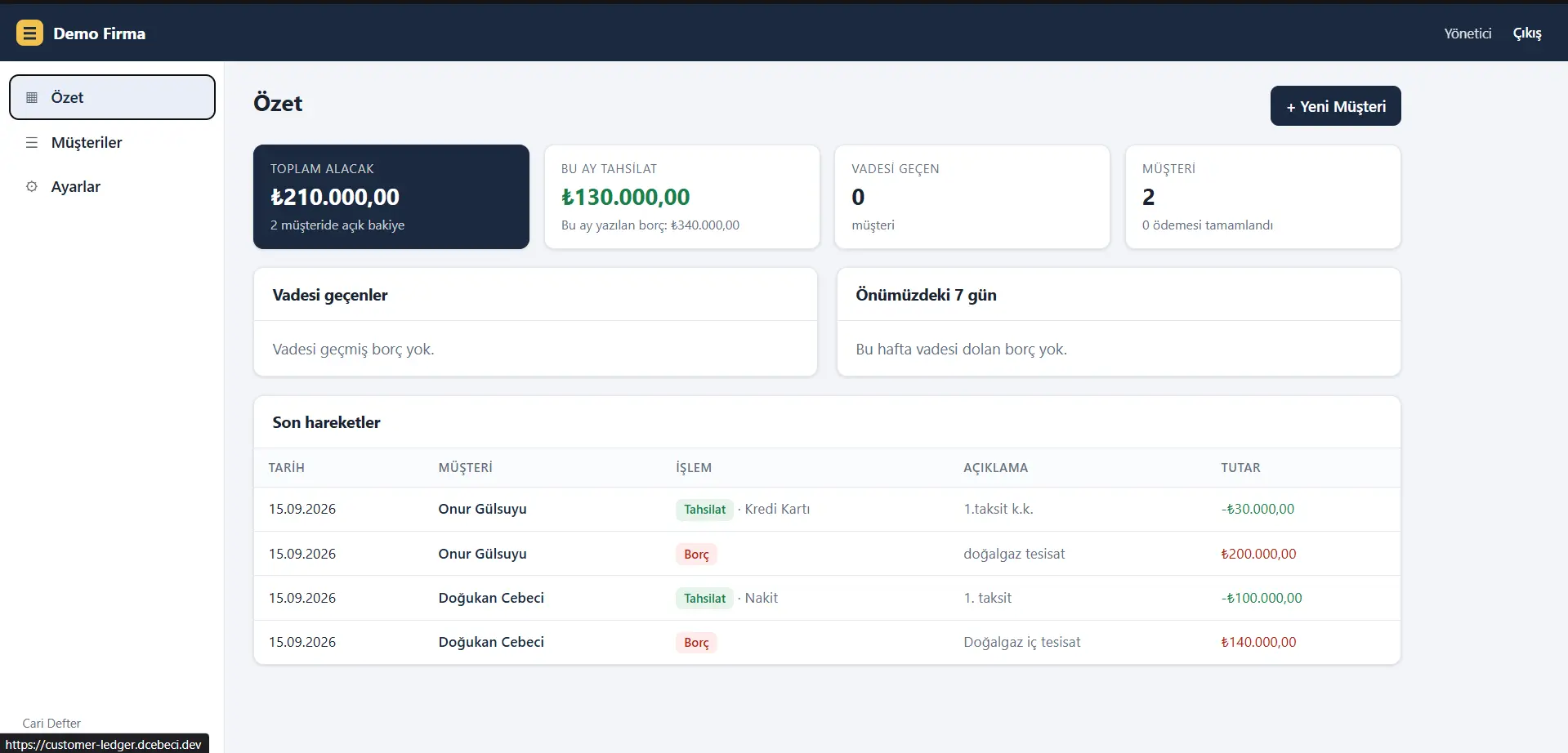1568x753 pixels.
Task: Open the Özet menu item
Action: click(x=112, y=97)
